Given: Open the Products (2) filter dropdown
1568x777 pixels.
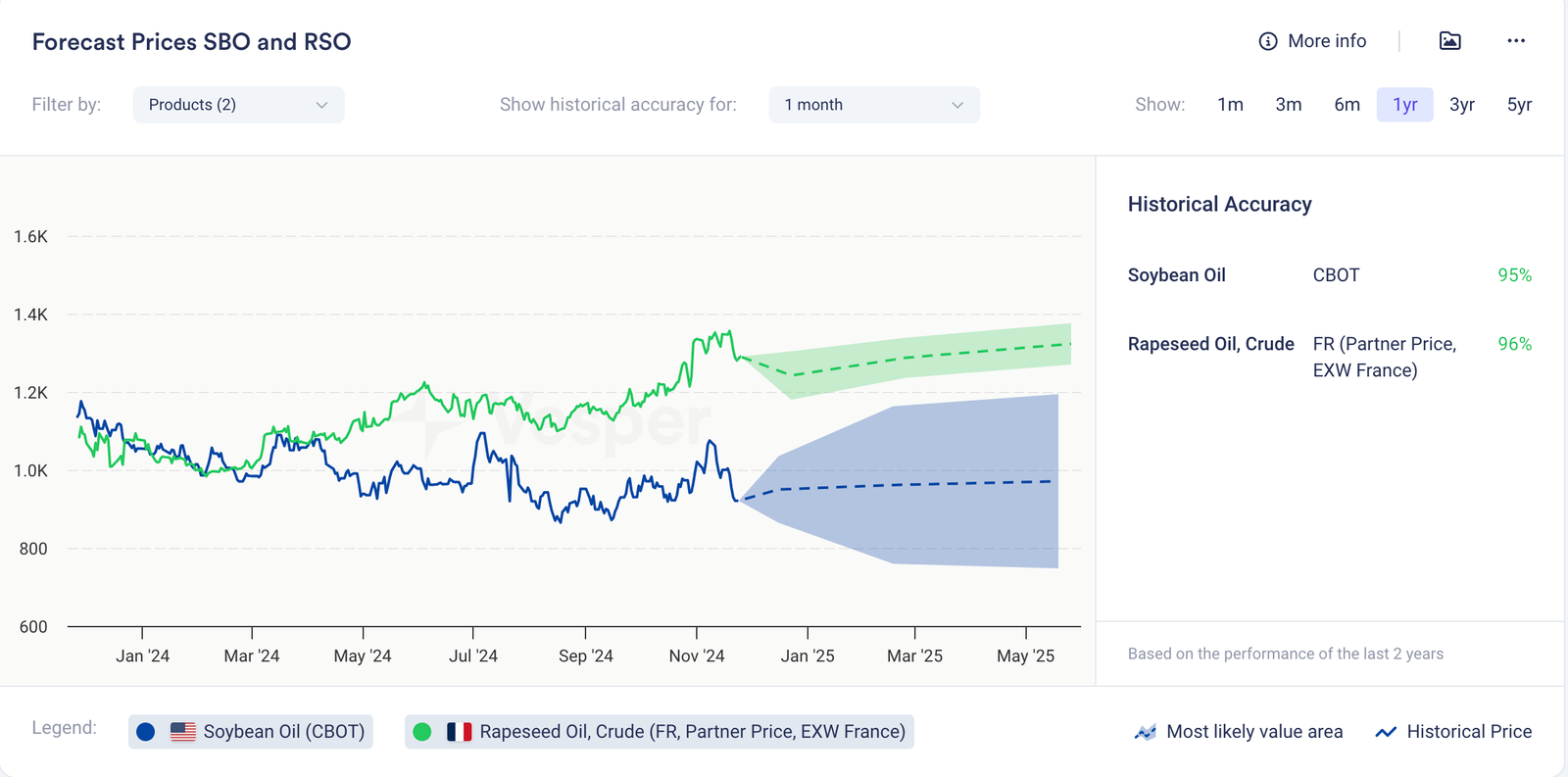Looking at the screenshot, I should 238,105.
